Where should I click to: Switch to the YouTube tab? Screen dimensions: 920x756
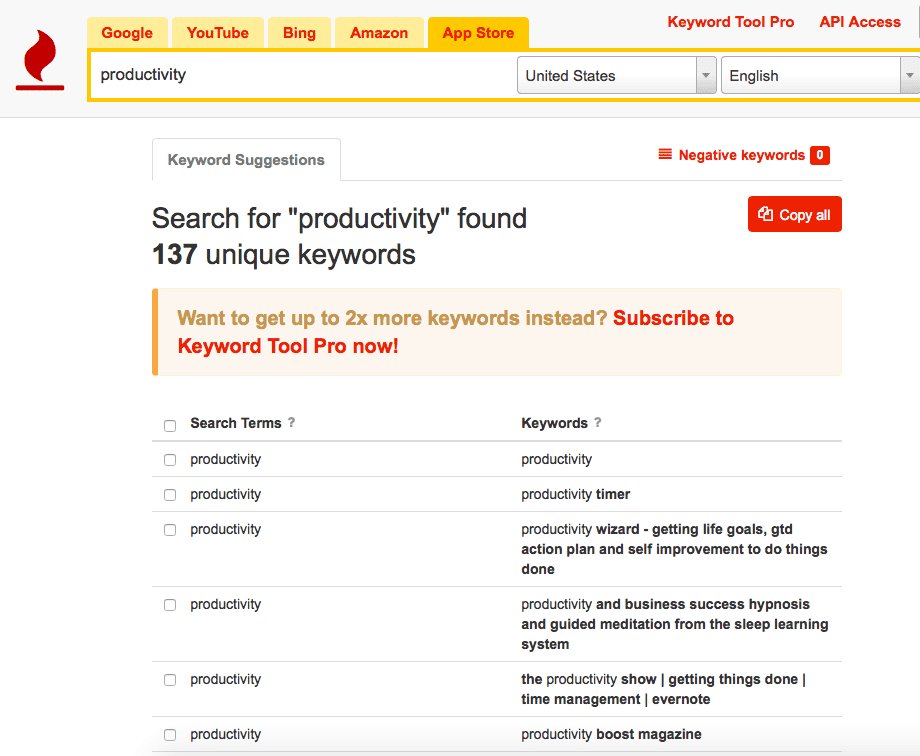click(217, 33)
